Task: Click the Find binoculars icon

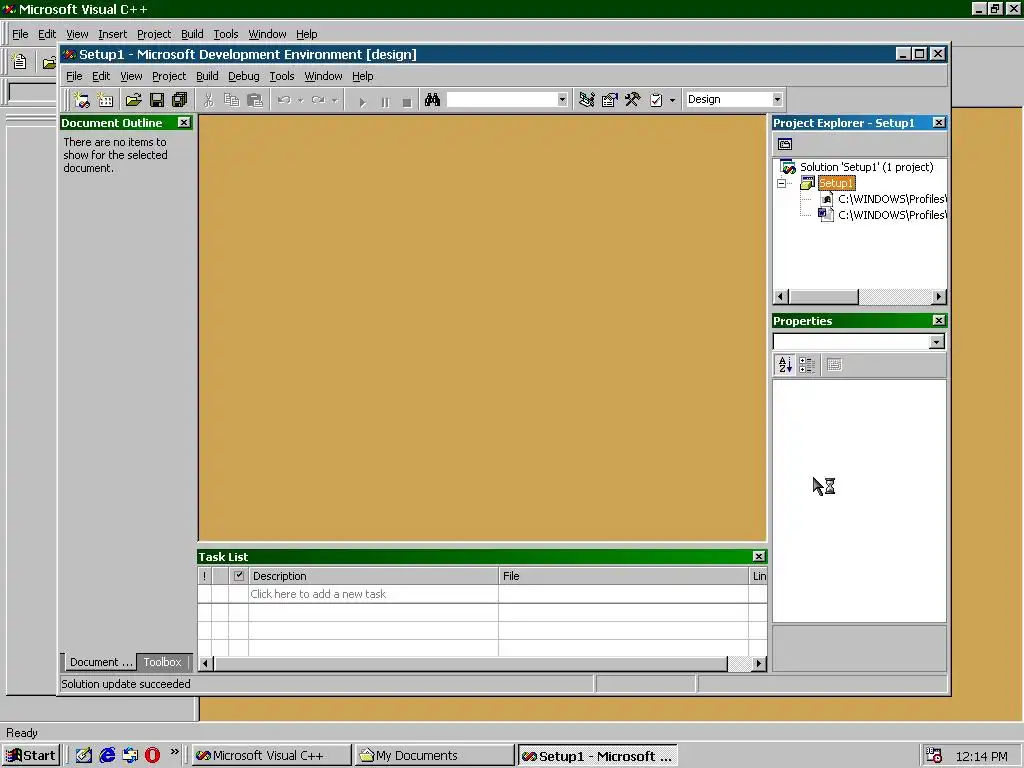Action: point(432,100)
